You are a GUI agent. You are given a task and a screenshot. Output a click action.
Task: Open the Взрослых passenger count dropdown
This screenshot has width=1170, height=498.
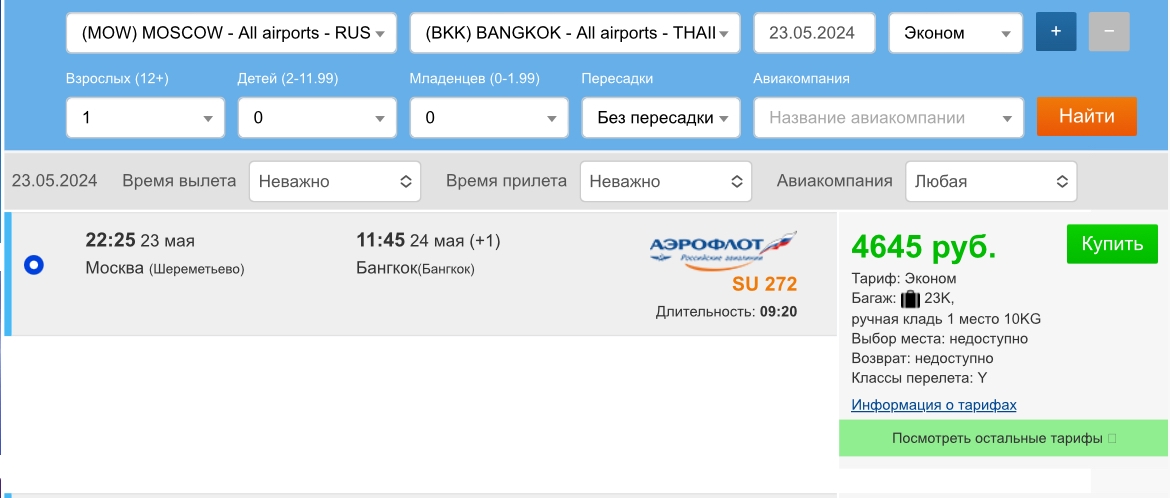146,117
